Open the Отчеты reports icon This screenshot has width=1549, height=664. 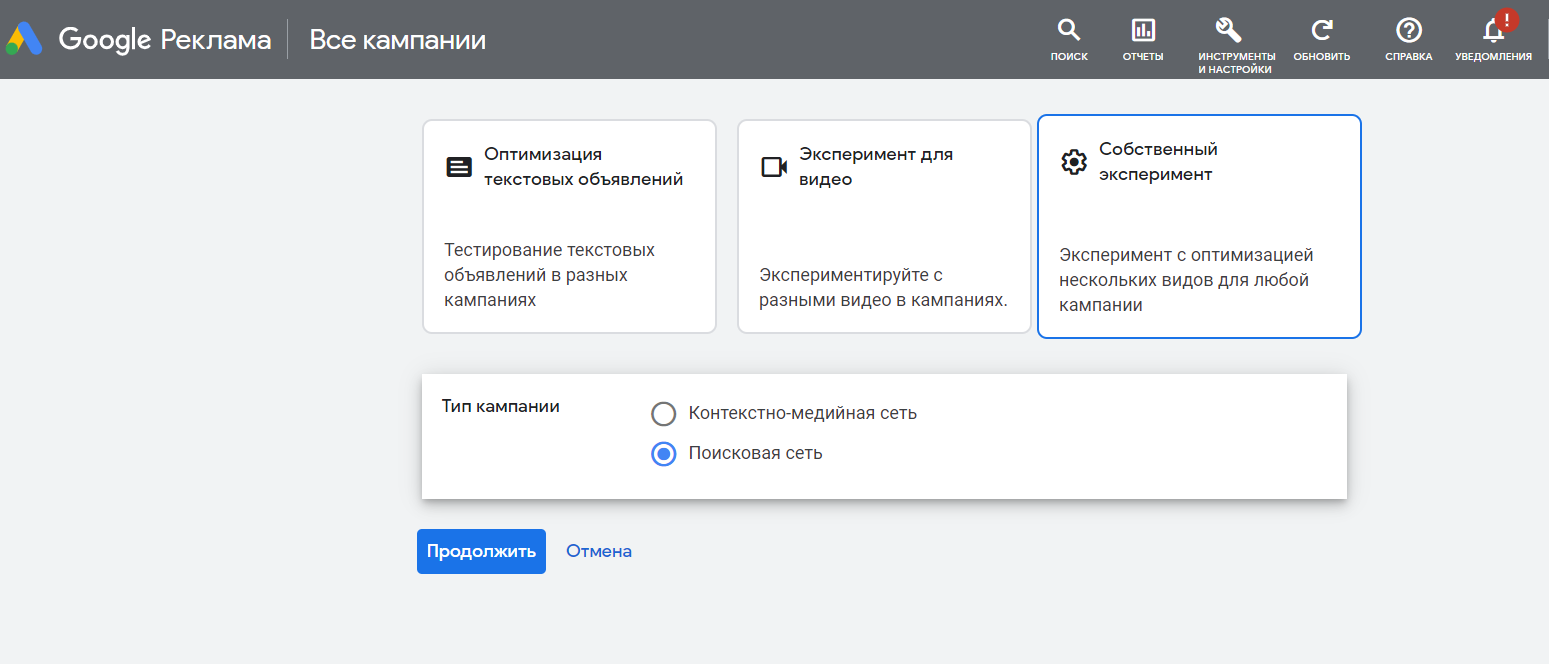pyautogui.click(x=1143, y=30)
